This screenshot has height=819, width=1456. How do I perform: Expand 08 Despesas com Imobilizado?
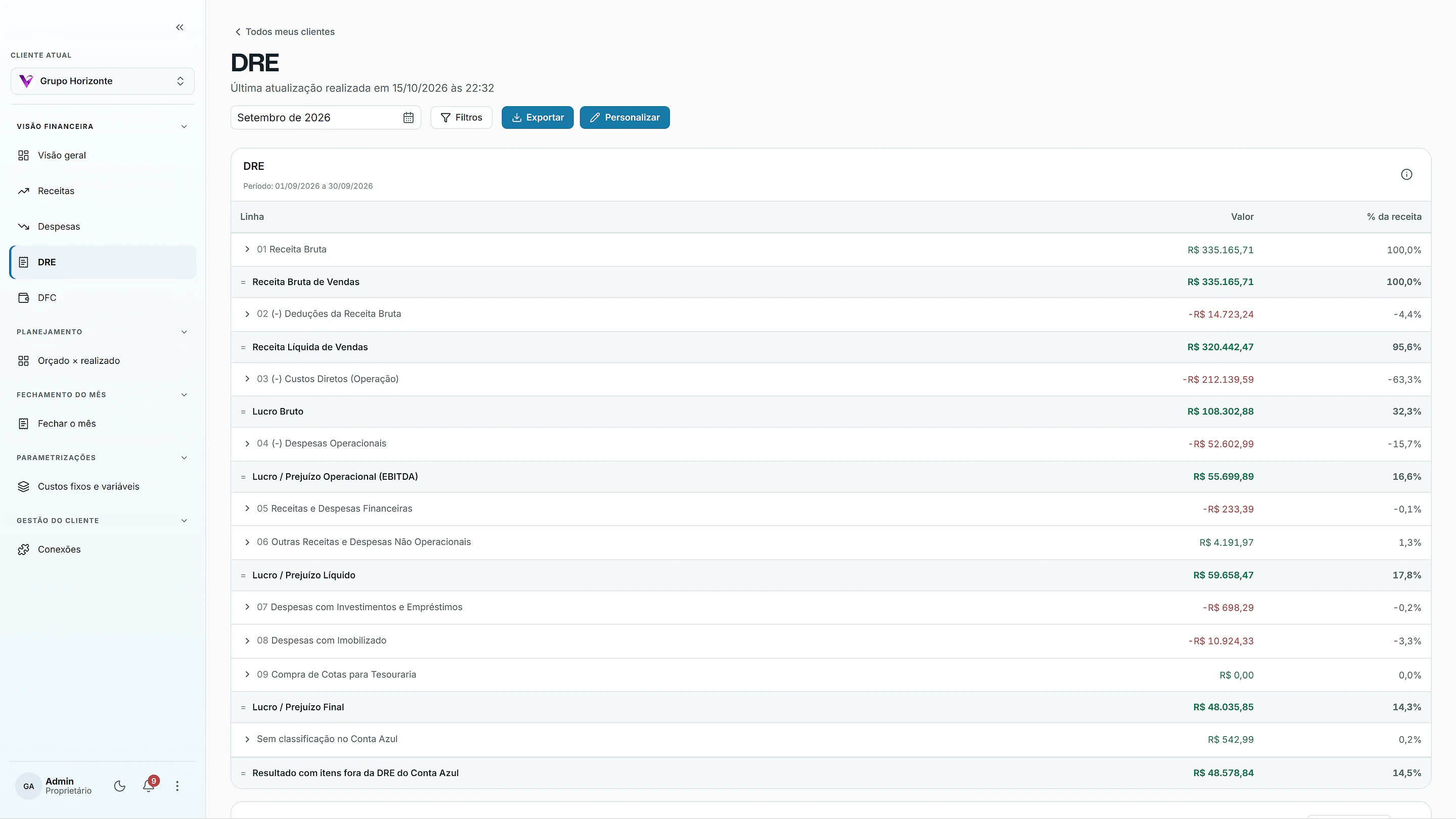click(x=247, y=641)
